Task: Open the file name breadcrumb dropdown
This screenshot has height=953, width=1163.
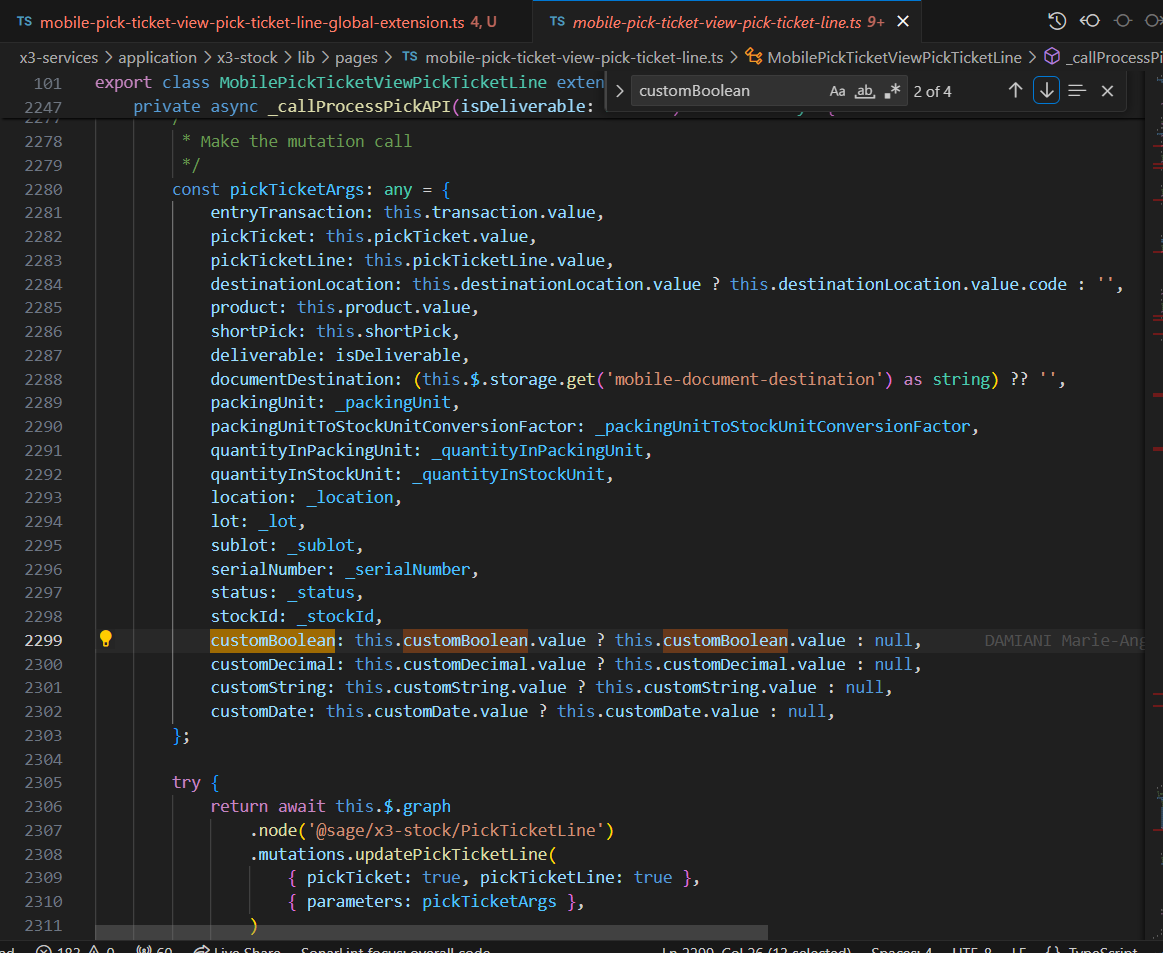Action: pyautogui.click(x=573, y=57)
